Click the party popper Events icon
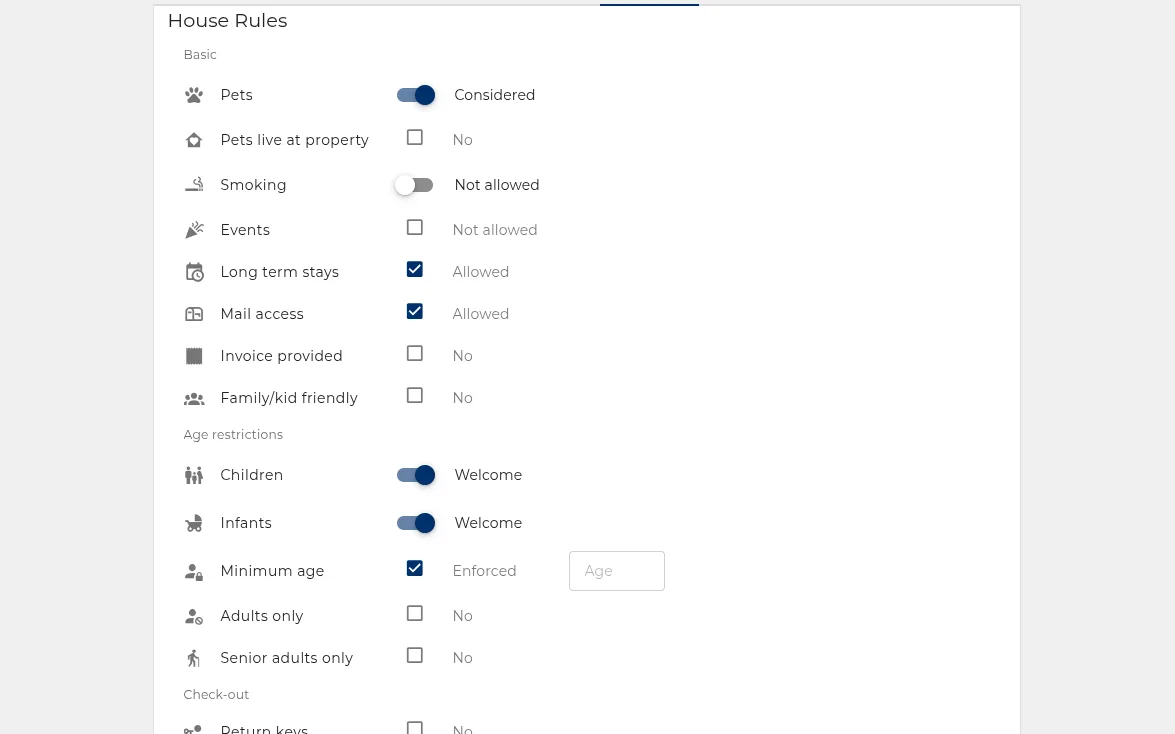Viewport: 1175px width, 734px height. tap(194, 230)
